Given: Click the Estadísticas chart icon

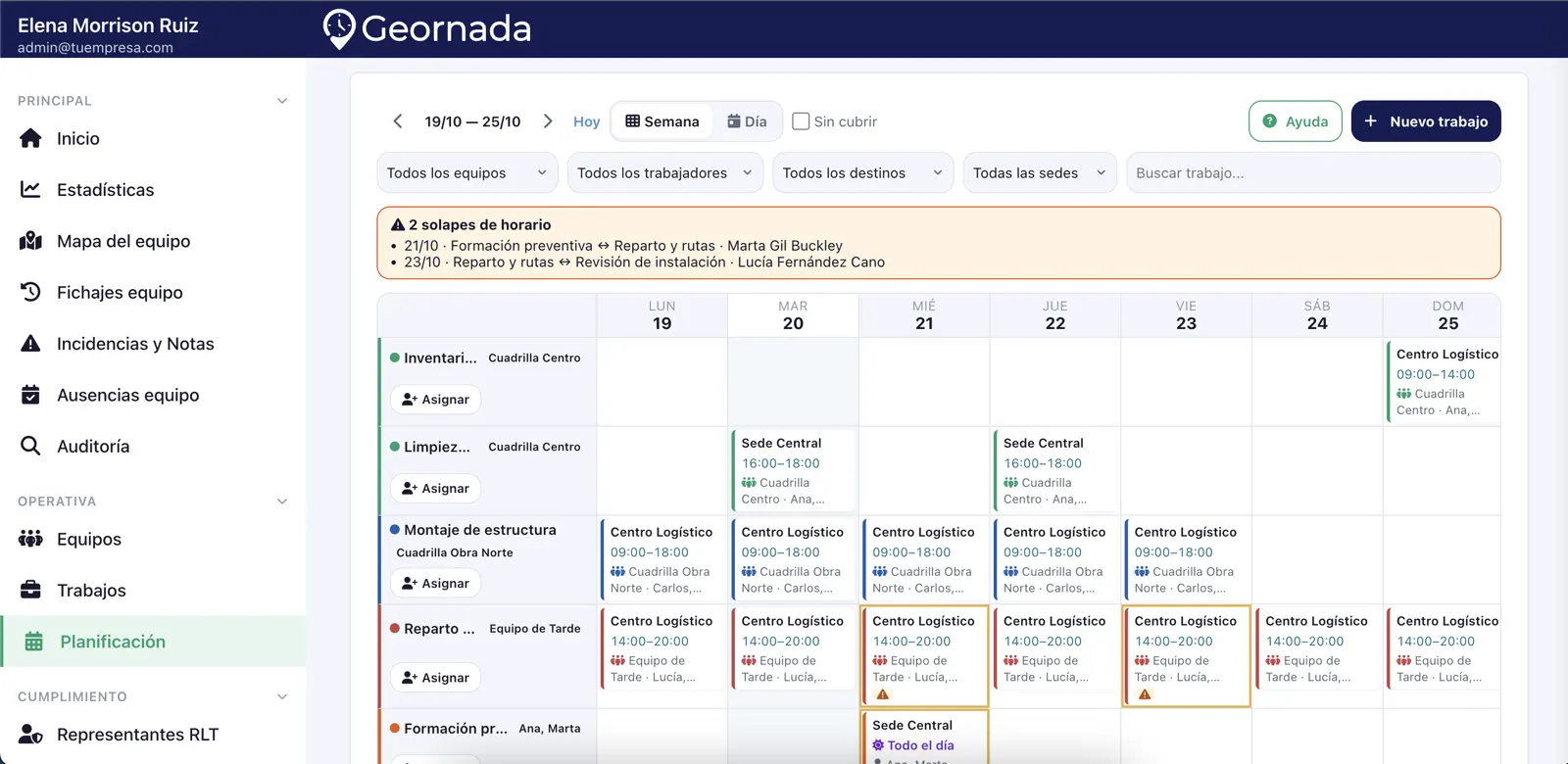Looking at the screenshot, I should pyautogui.click(x=31, y=189).
